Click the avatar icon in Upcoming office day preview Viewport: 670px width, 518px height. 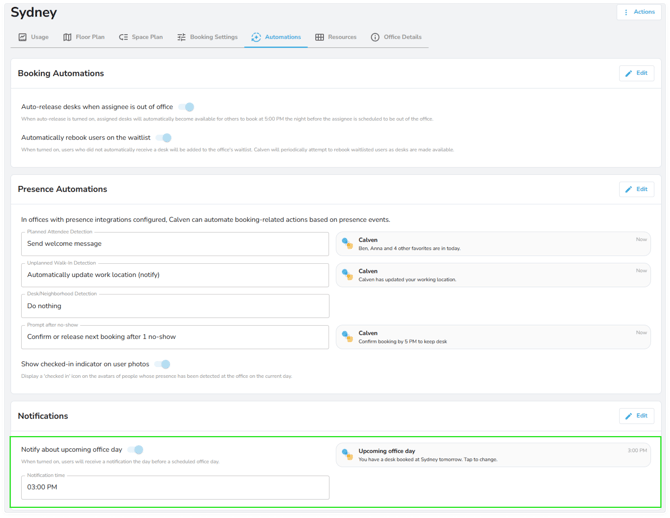(x=347, y=454)
